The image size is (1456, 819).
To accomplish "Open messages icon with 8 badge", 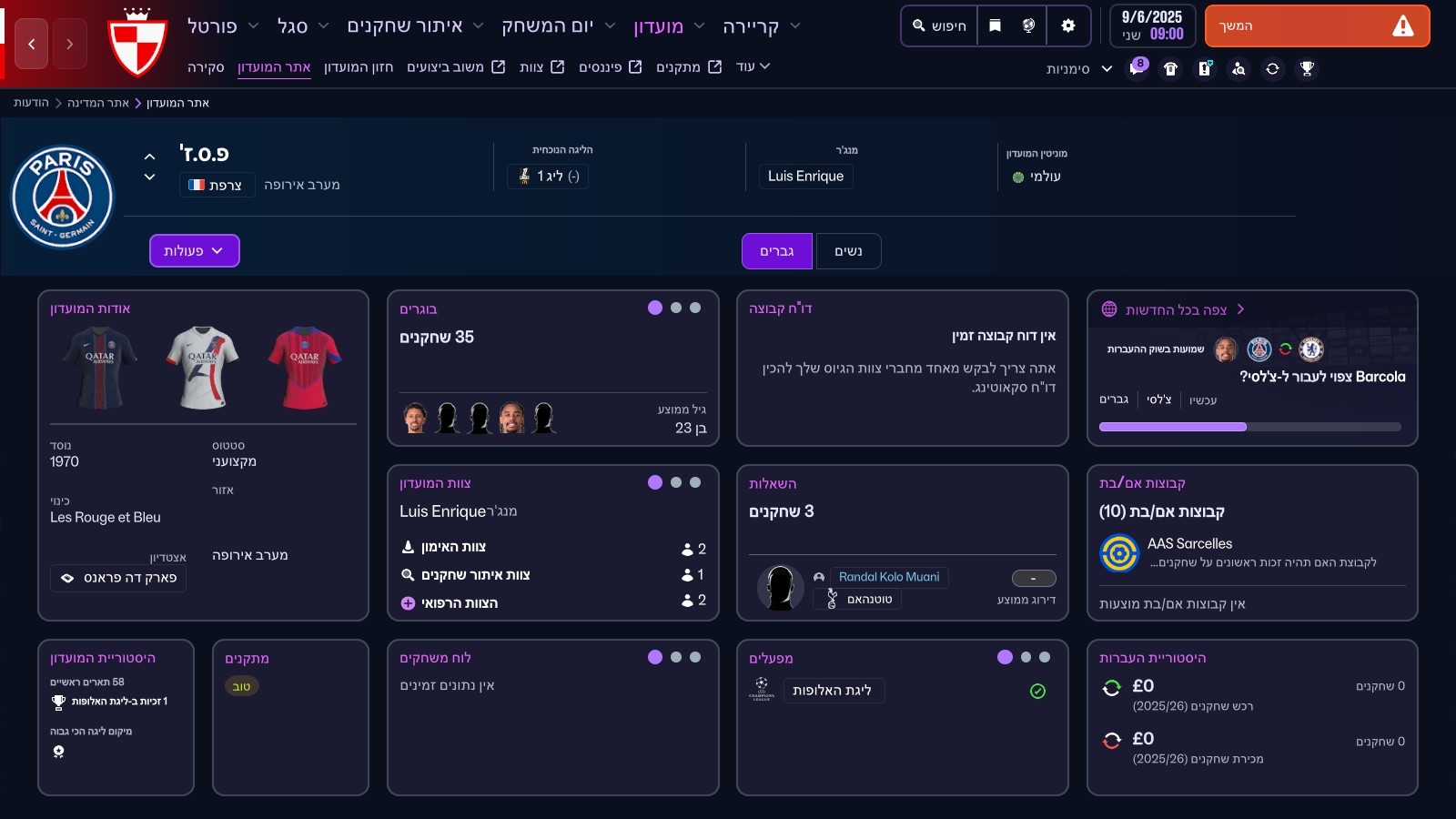I will click(x=1137, y=68).
